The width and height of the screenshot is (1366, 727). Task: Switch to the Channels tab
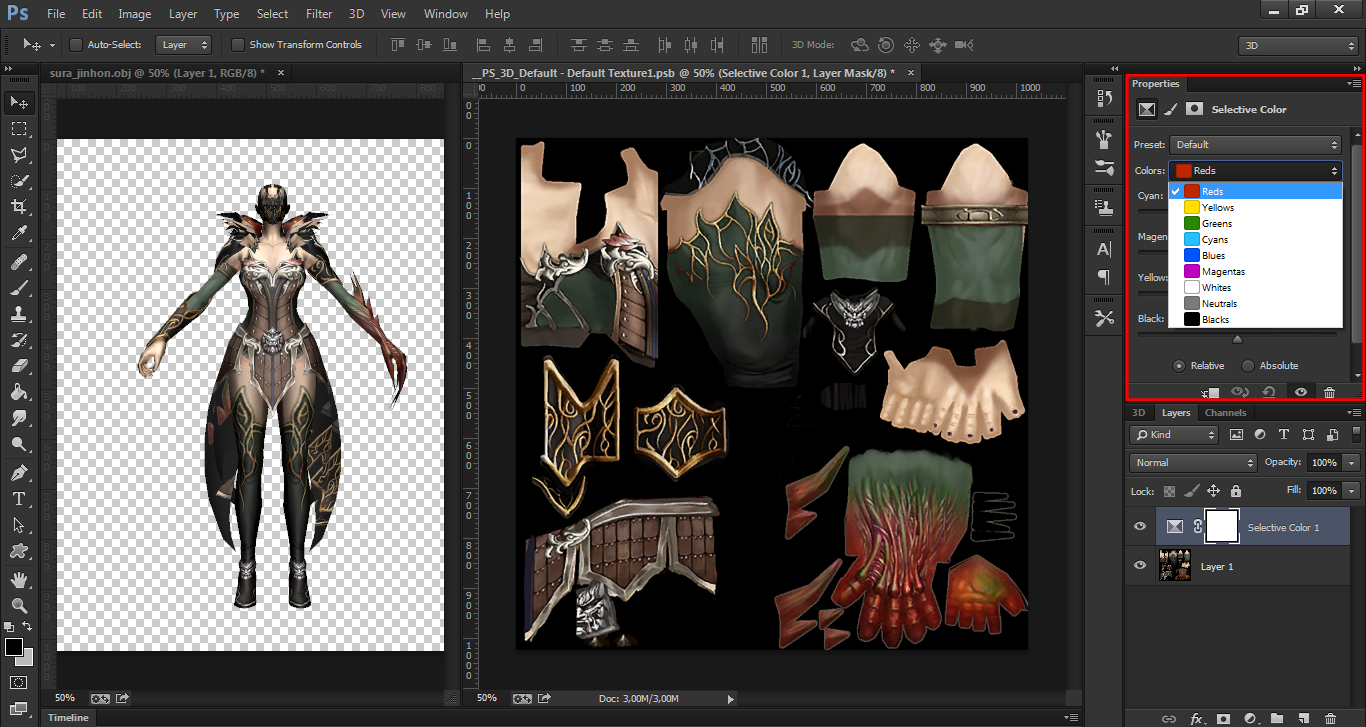pos(1225,413)
